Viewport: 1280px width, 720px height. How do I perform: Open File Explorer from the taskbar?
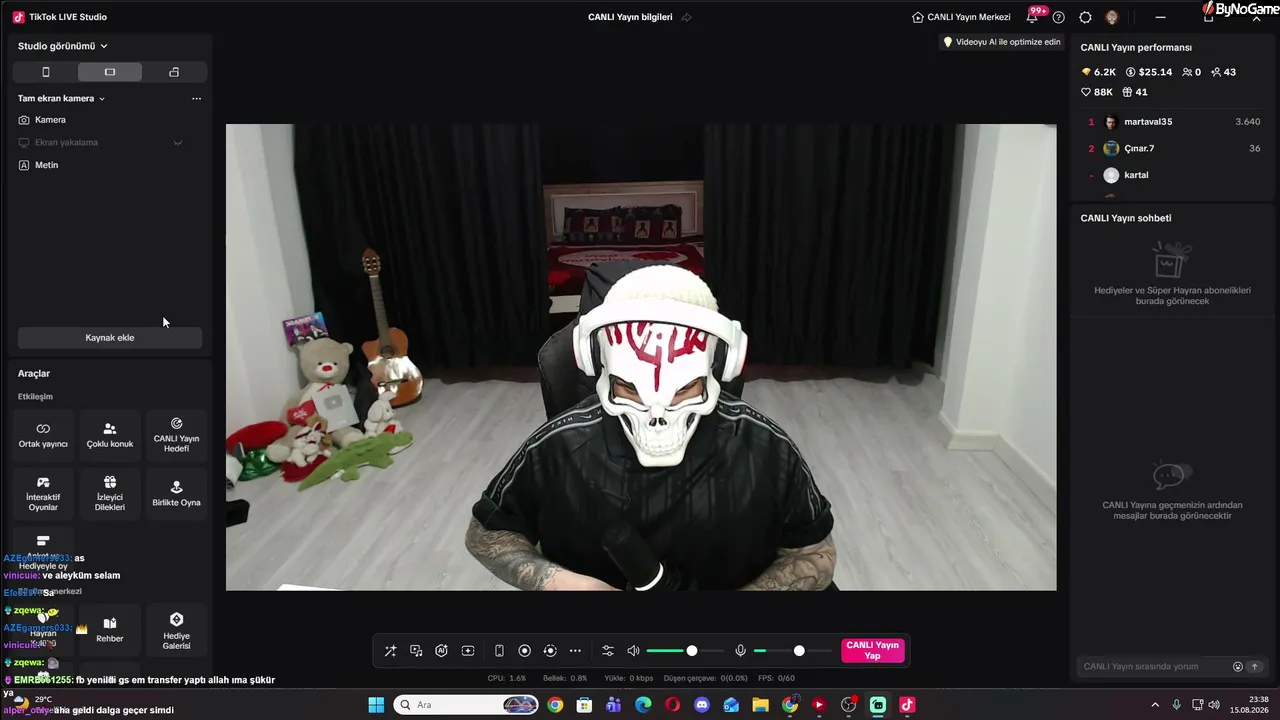click(x=761, y=705)
